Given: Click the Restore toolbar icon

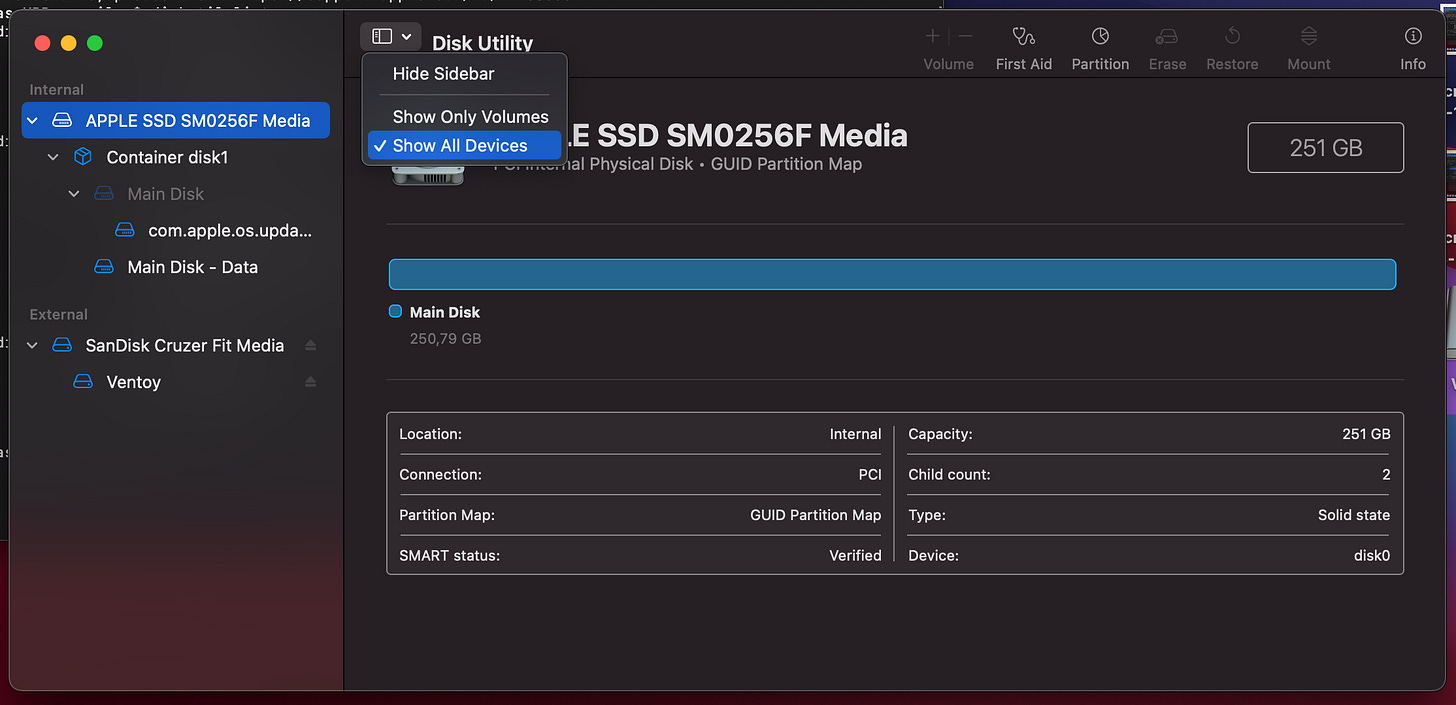Looking at the screenshot, I should pos(1232,37).
